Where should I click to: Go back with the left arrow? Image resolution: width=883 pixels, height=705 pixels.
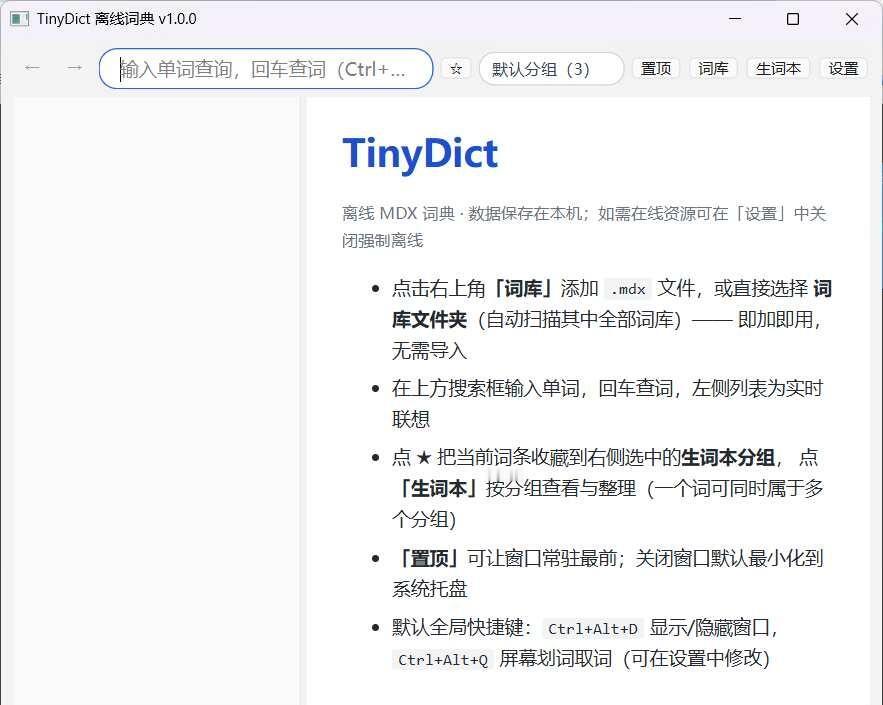tap(32, 68)
